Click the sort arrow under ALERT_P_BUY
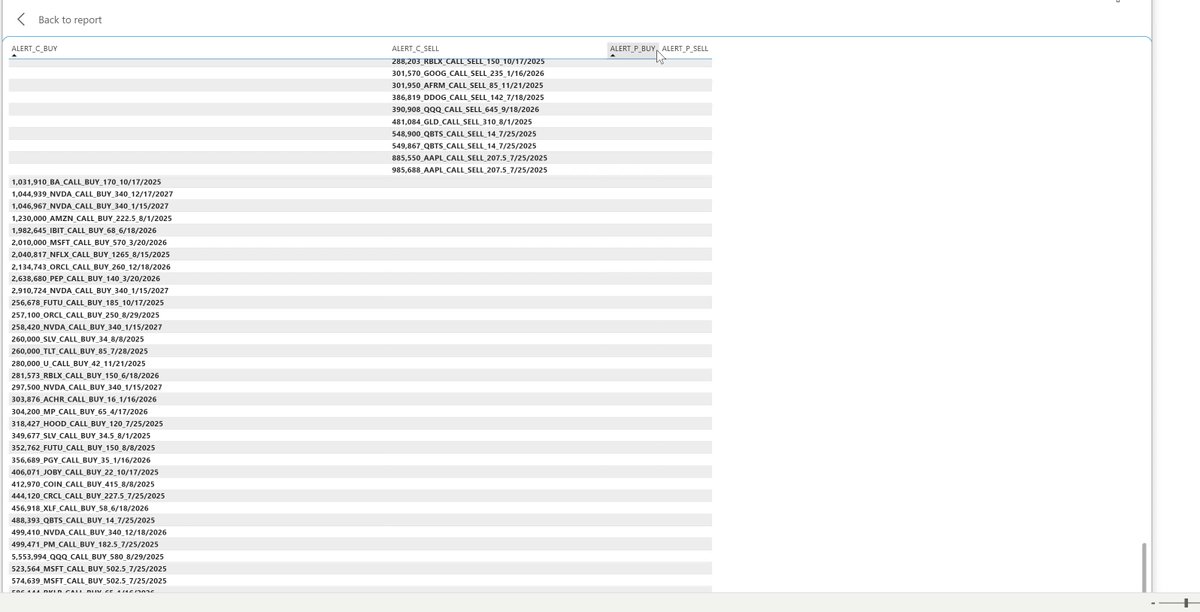This screenshot has width=1200, height=612. pos(613,56)
